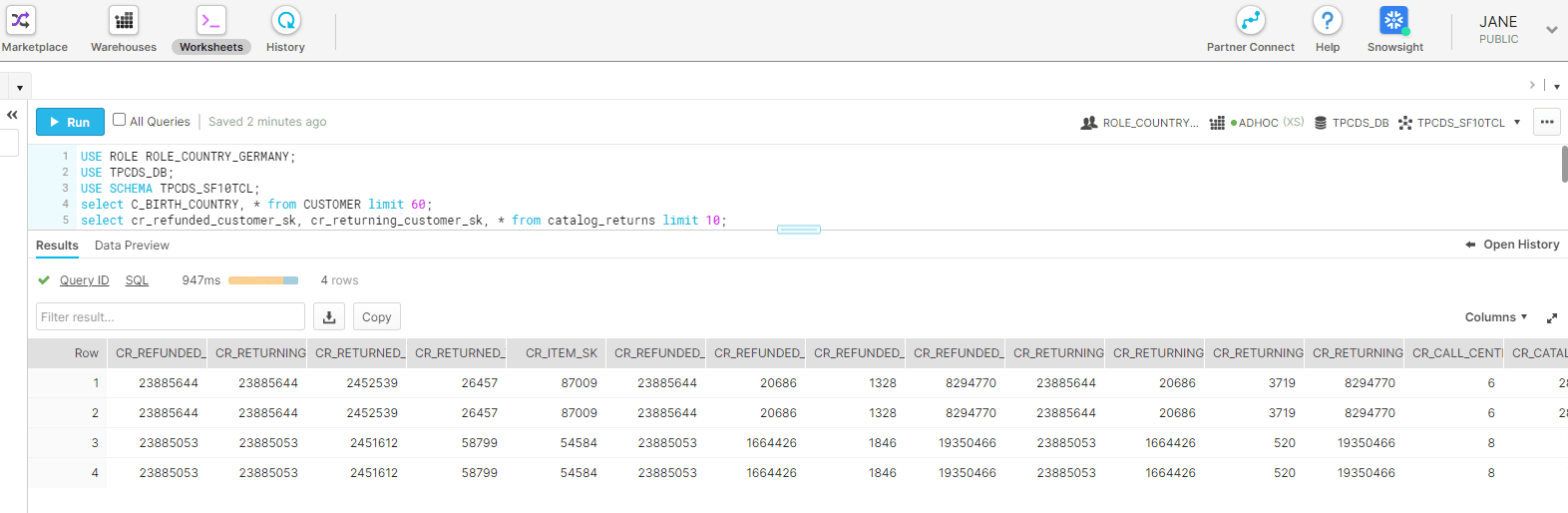Focus the Filter result field

pyautogui.click(x=171, y=316)
